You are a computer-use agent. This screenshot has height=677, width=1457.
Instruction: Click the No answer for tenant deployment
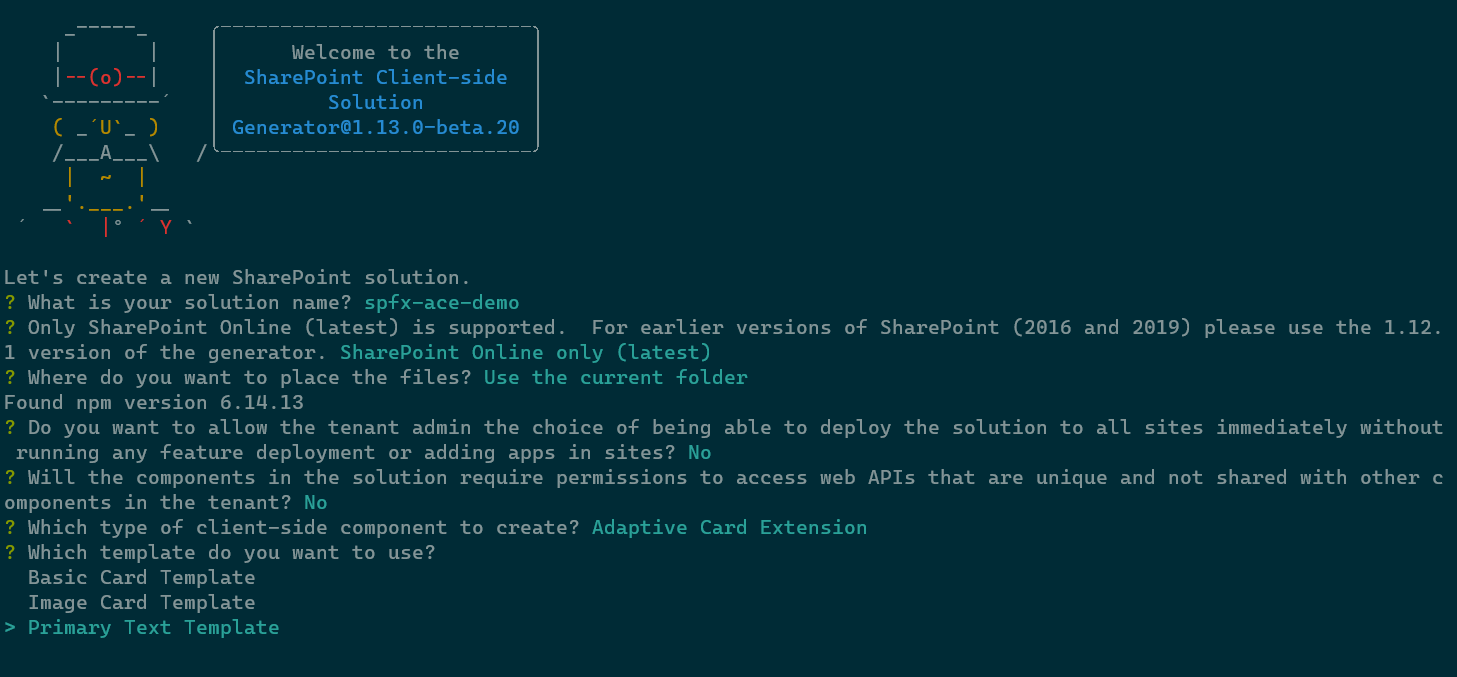699,453
